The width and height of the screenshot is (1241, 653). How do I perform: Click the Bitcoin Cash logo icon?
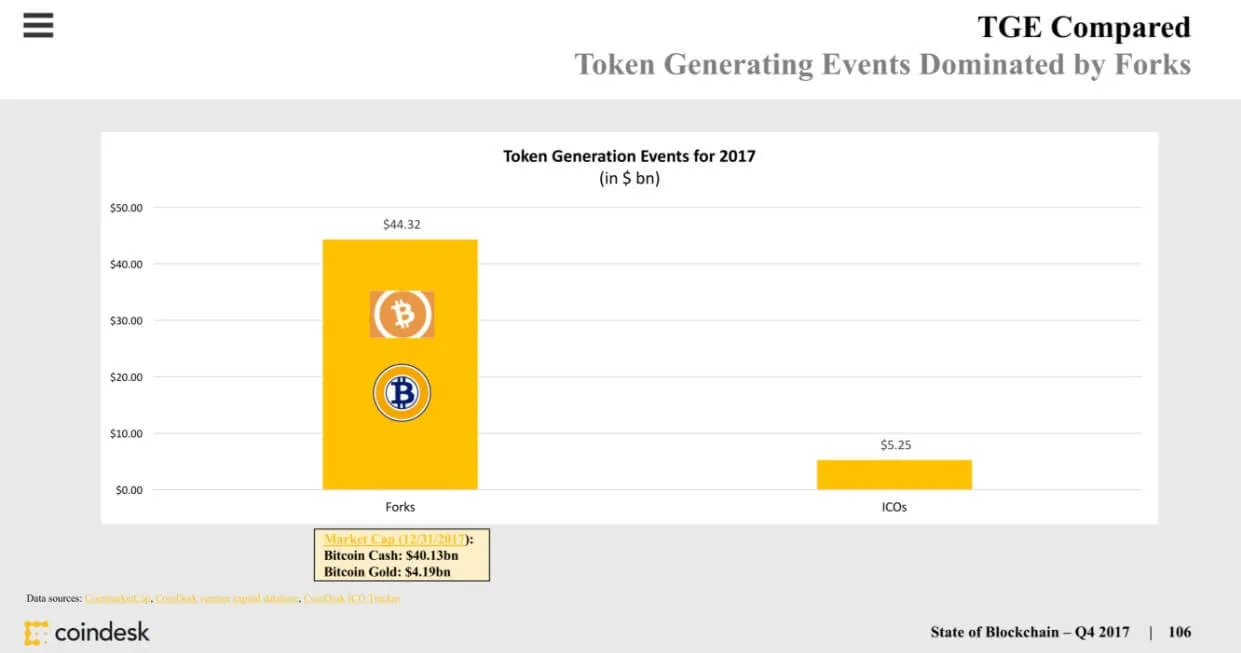[x=402, y=315]
